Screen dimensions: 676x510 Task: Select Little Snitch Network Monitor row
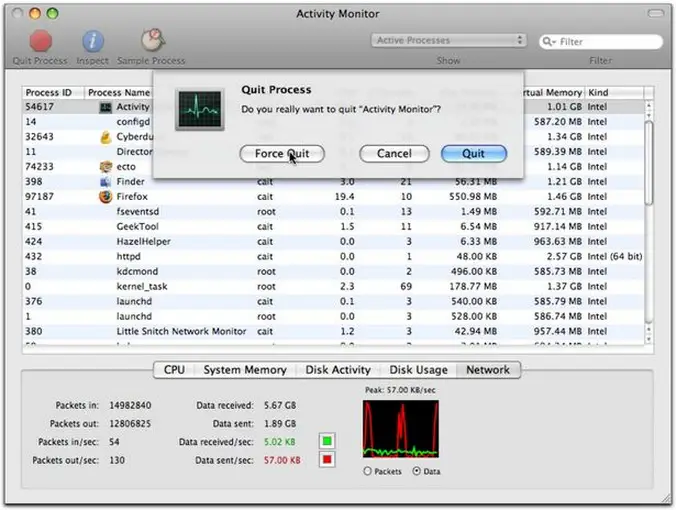click(x=333, y=332)
